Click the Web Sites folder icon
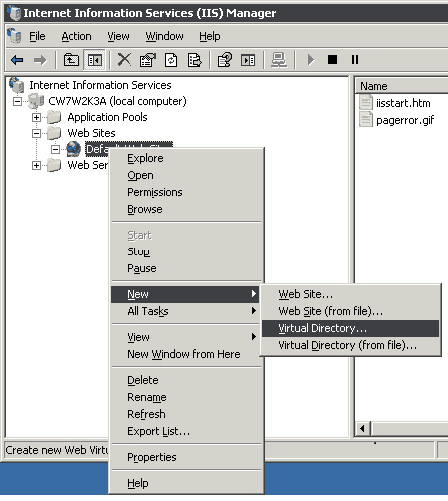448x501 pixels. [x=54, y=133]
